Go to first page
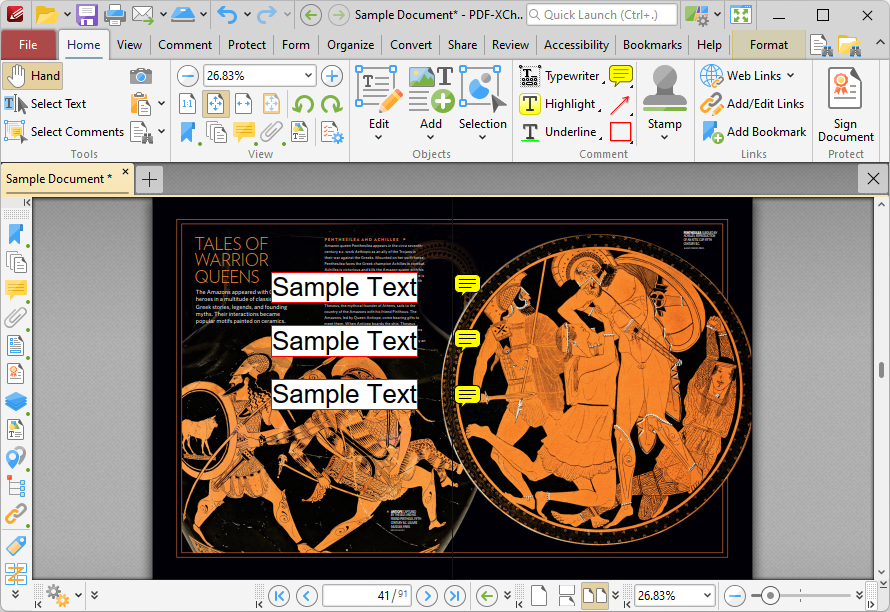The image size is (890, 612). pos(279,596)
